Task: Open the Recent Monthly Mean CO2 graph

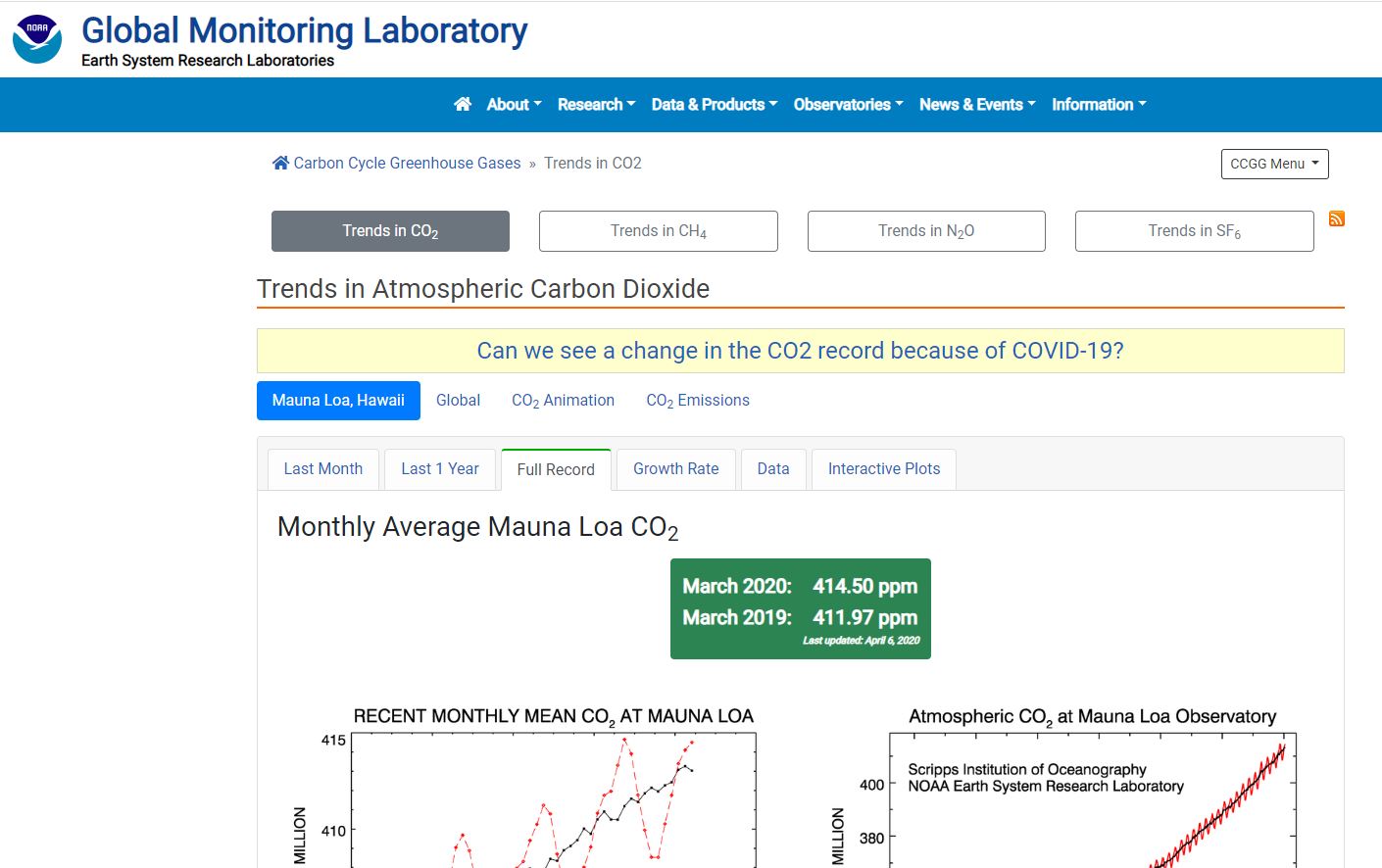Action: pyautogui.click(x=553, y=794)
